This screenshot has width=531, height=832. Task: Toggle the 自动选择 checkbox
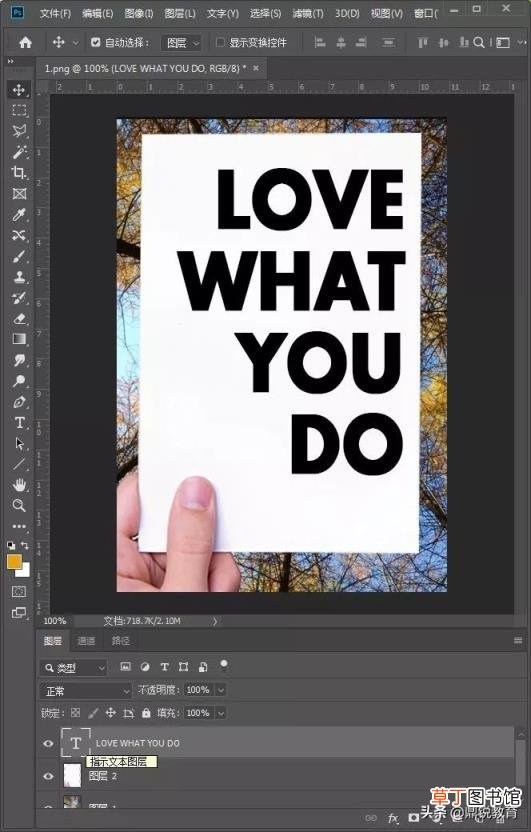pos(95,42)
